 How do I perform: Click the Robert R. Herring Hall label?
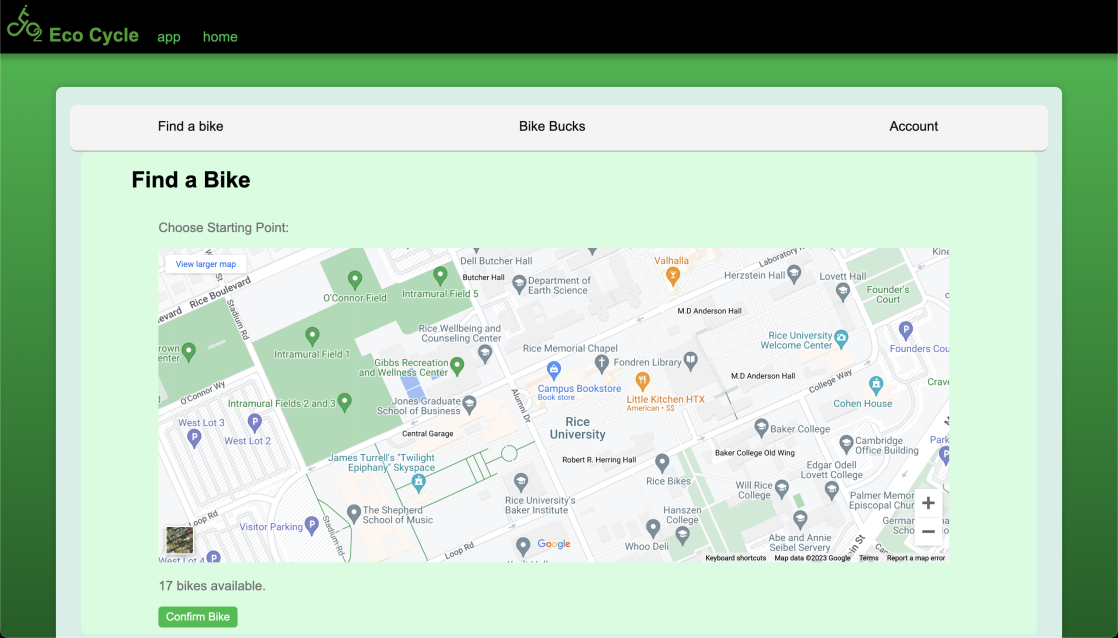pyautogui.click(x=599, y=460)
